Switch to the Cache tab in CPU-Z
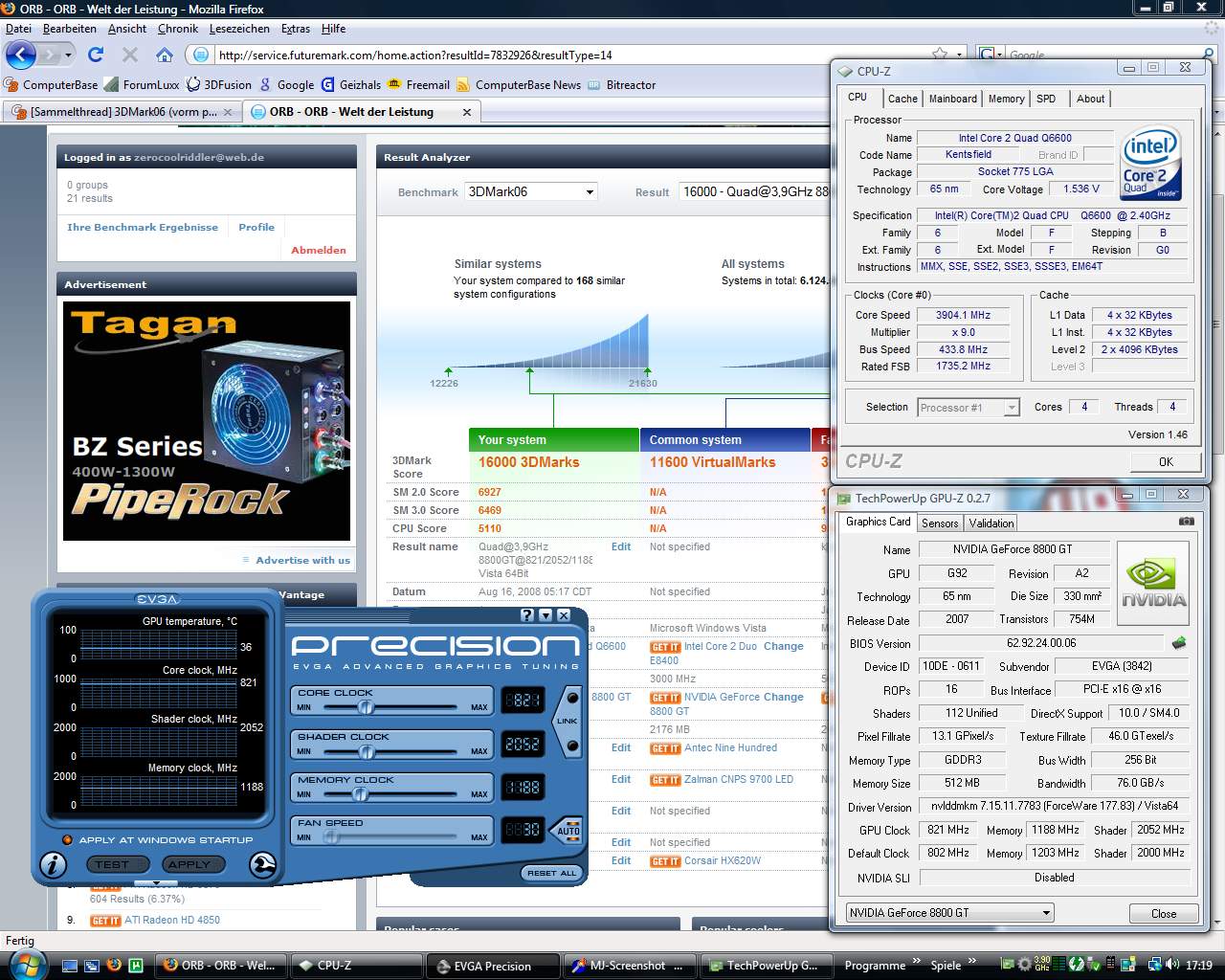This screenshot has height=980, width=1225. tap(902, 99)
